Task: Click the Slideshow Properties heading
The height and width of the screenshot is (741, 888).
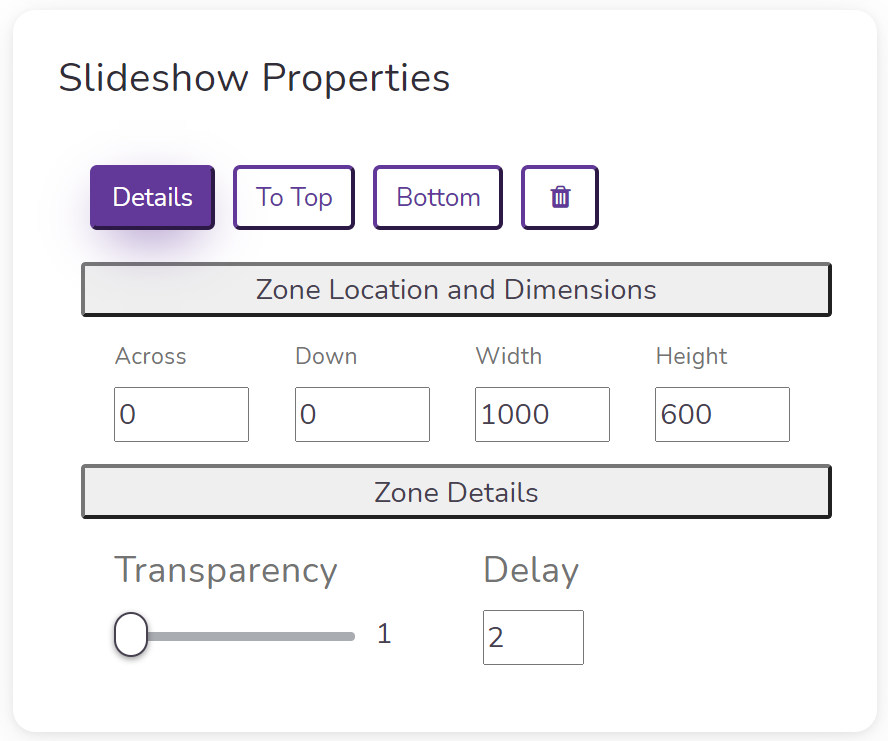Action: click(254, 78)
